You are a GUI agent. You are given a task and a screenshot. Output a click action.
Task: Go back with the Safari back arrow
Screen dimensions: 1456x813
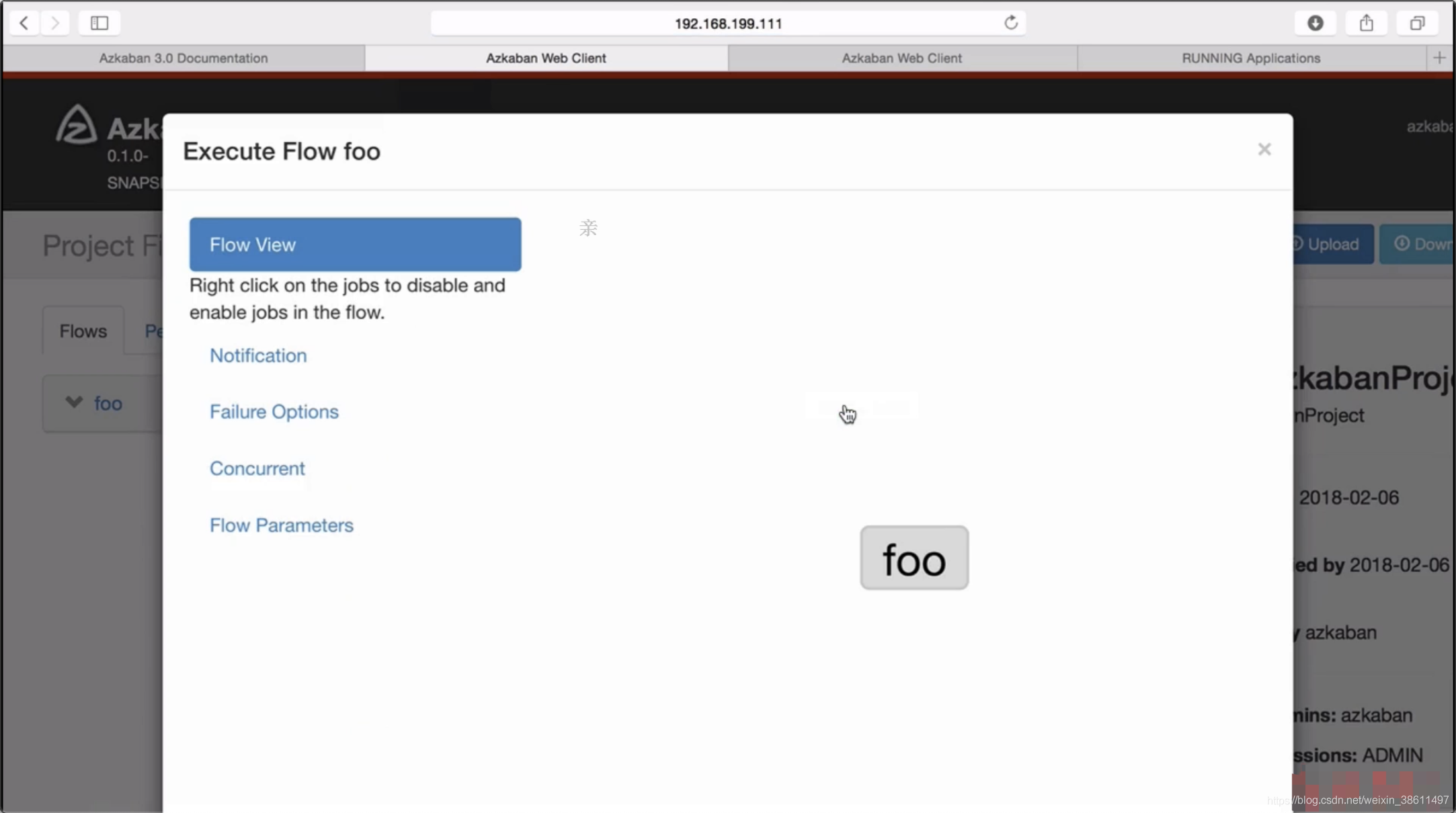tap(24, 23)
